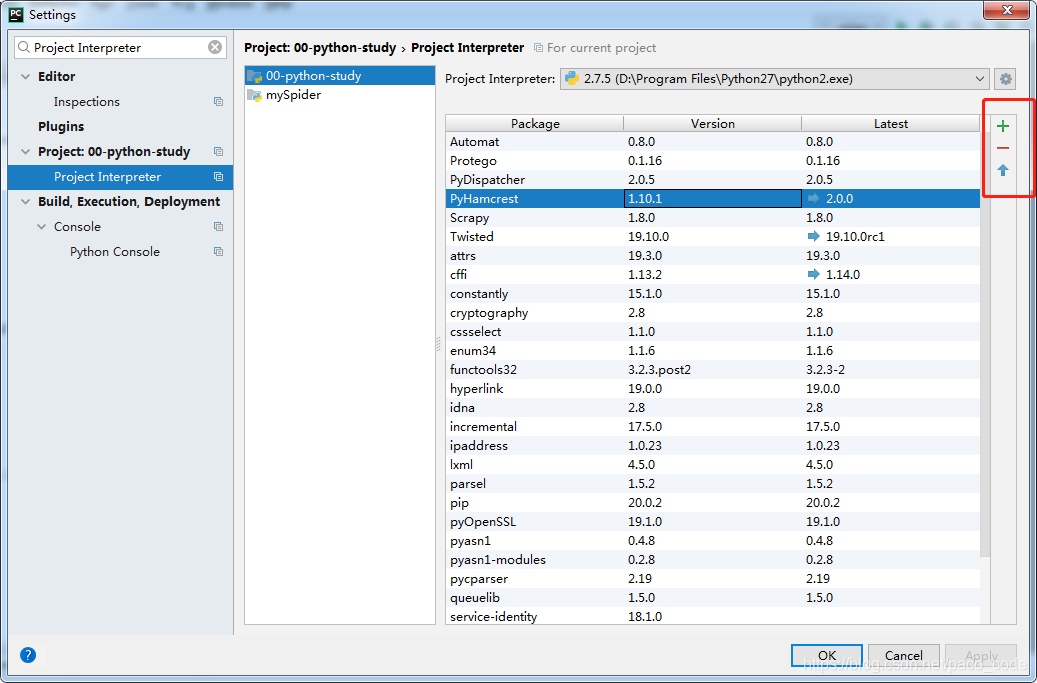The width and height of the screenshot is (1037, 683).
Task: Click the magnifier icon in search box
Action: [x=24, y=47]
